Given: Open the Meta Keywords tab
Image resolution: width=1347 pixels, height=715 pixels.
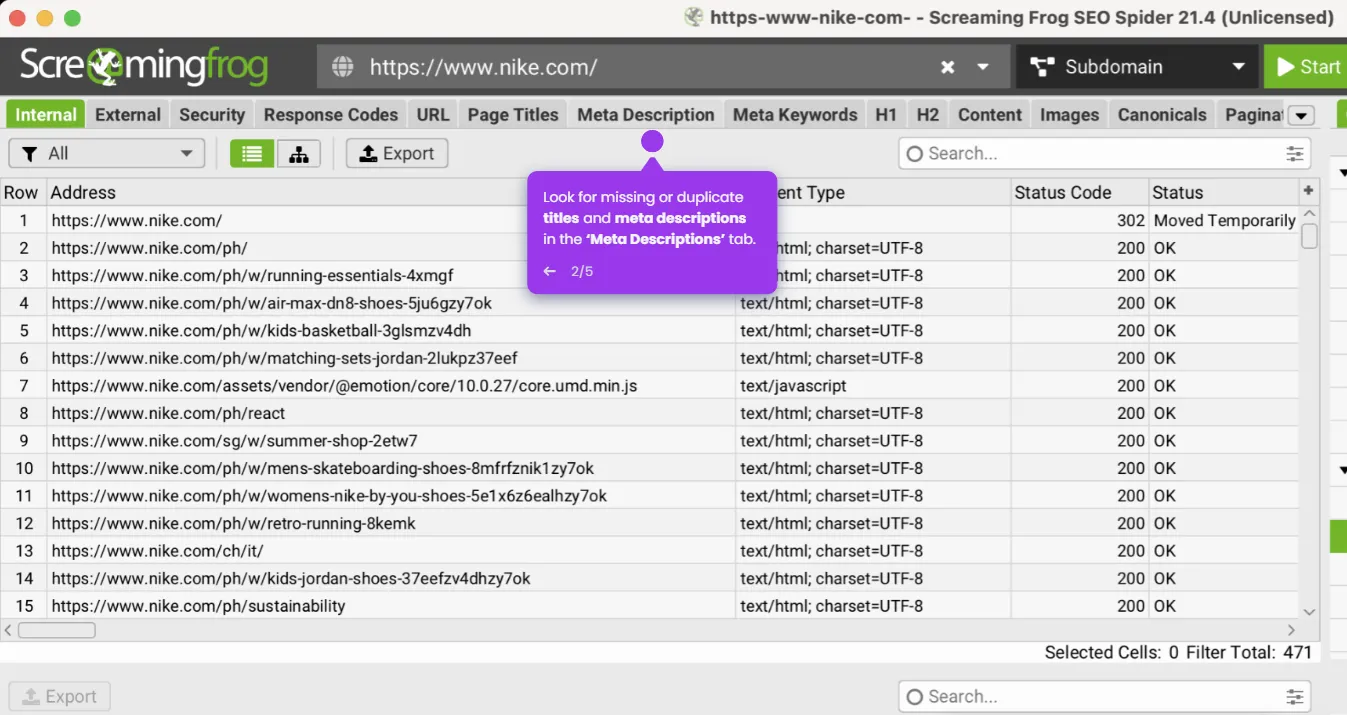Looking at the screenshot, I should pyautogui.click(x=795, y=114).
